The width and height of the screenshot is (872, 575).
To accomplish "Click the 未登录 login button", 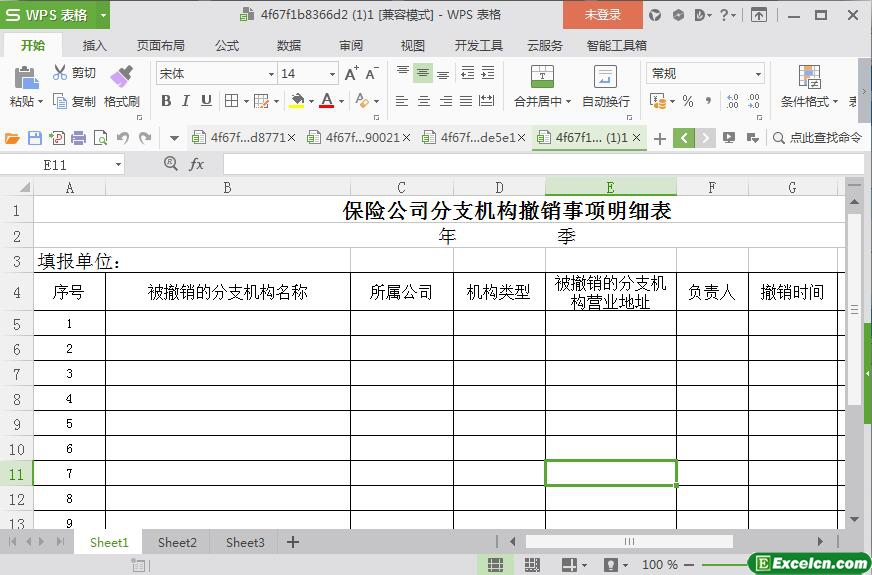I will tap(602, 15).
